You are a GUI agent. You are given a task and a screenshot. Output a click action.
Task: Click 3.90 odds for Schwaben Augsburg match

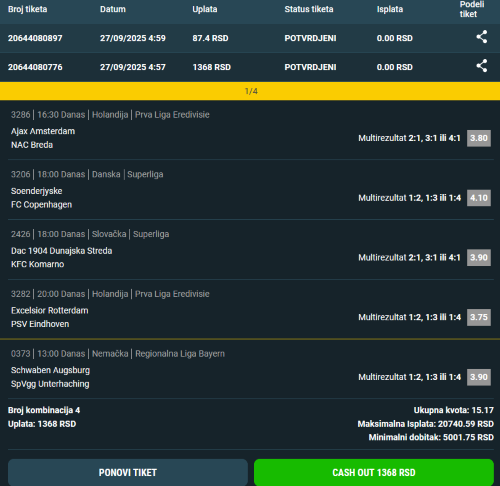tap(479, 377)
